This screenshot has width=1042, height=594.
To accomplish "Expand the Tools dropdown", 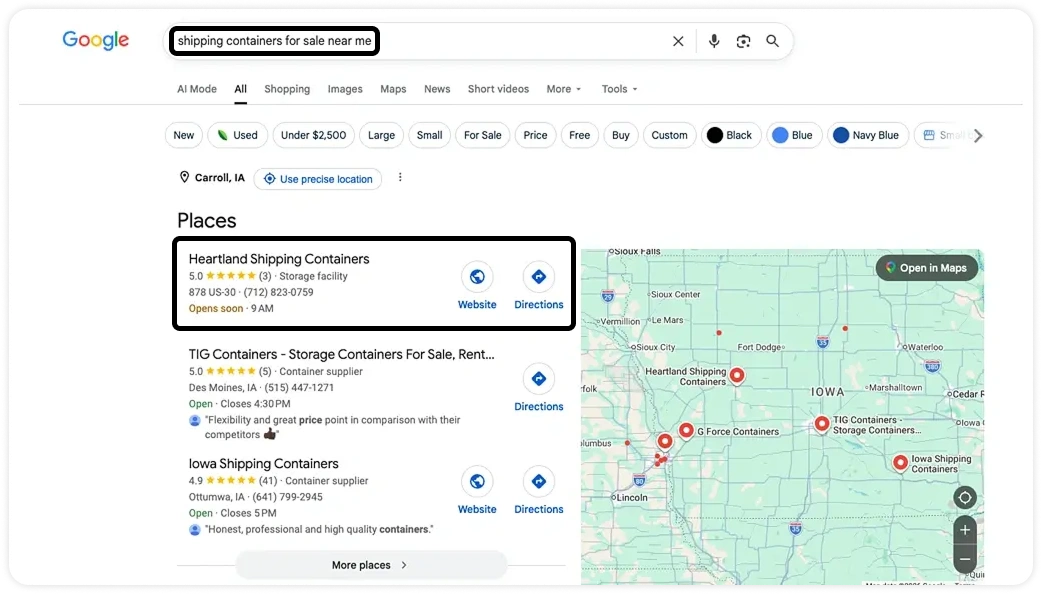I will (x=619, y=89).
